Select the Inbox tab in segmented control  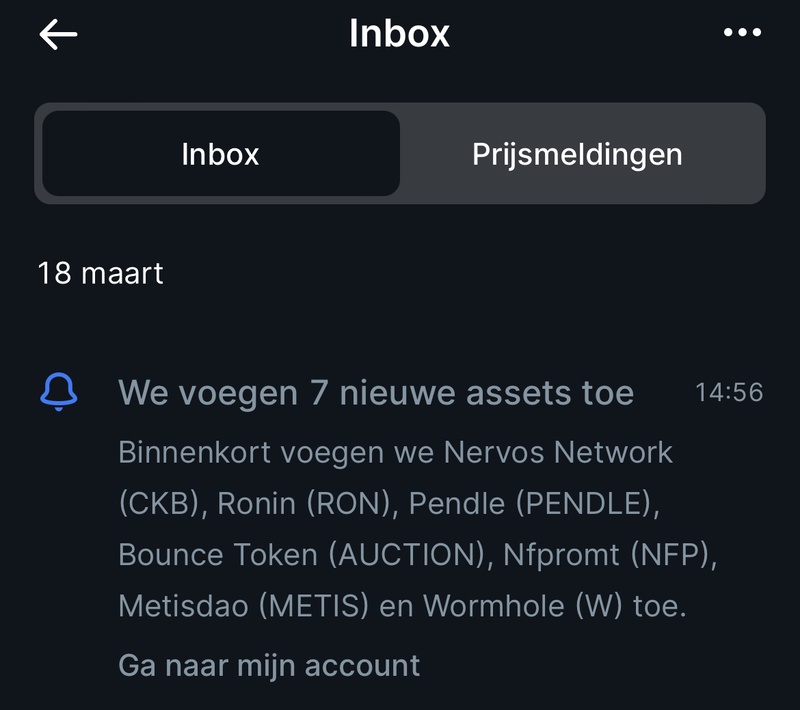[x=220, y=154]
